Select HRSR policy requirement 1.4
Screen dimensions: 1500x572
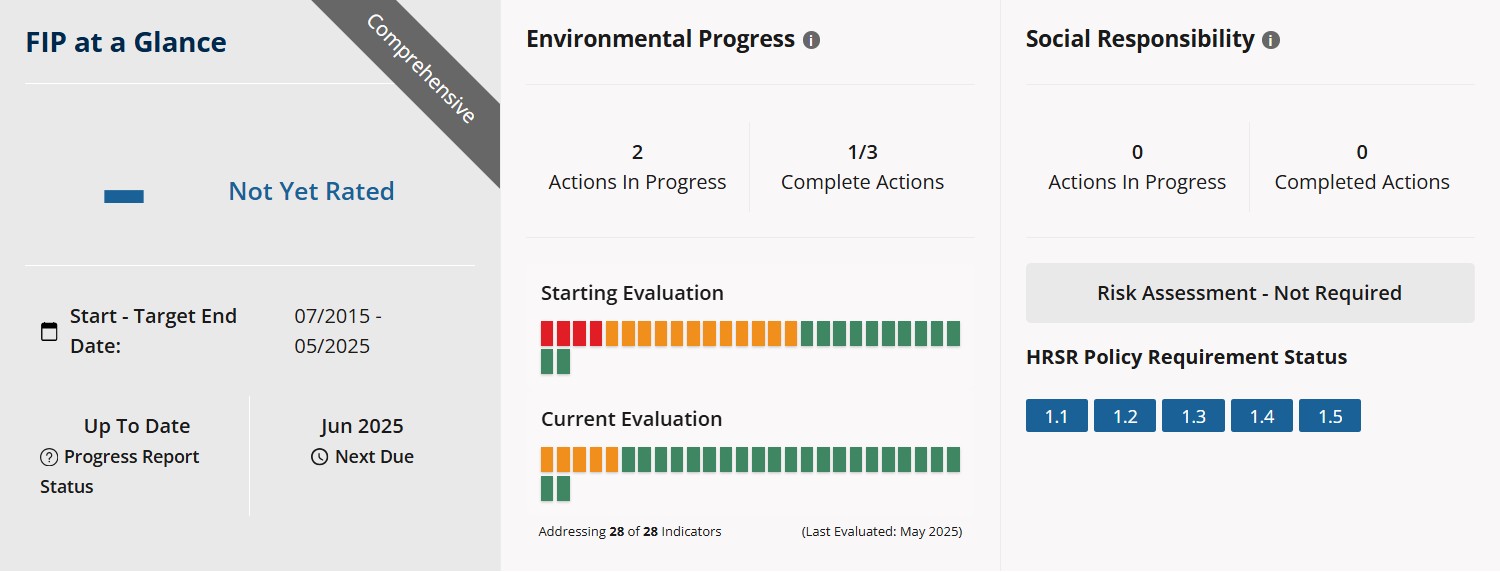(1261, 416)
